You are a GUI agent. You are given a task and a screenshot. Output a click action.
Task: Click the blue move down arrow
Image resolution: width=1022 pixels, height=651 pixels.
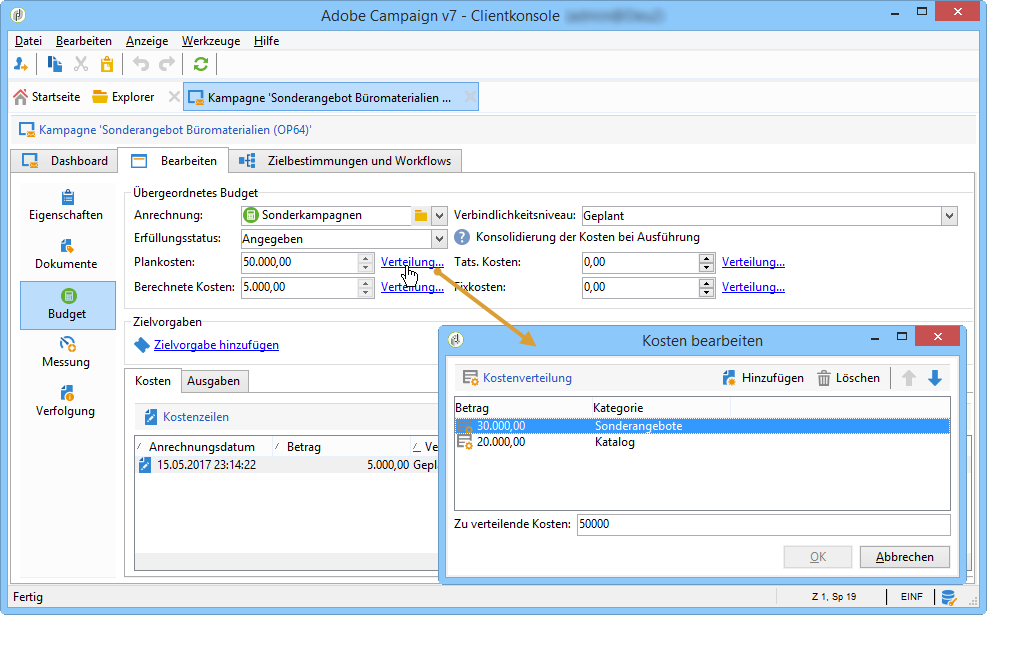click(x=935, y=378)
